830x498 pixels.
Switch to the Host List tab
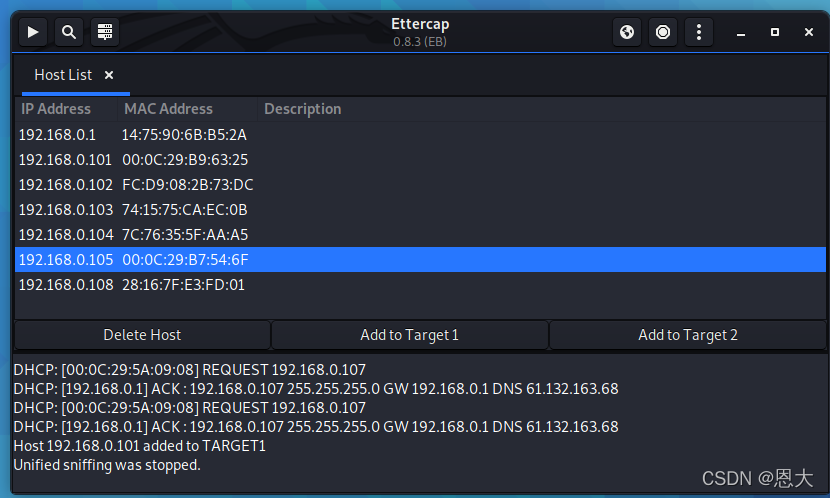tap(63, 75)
